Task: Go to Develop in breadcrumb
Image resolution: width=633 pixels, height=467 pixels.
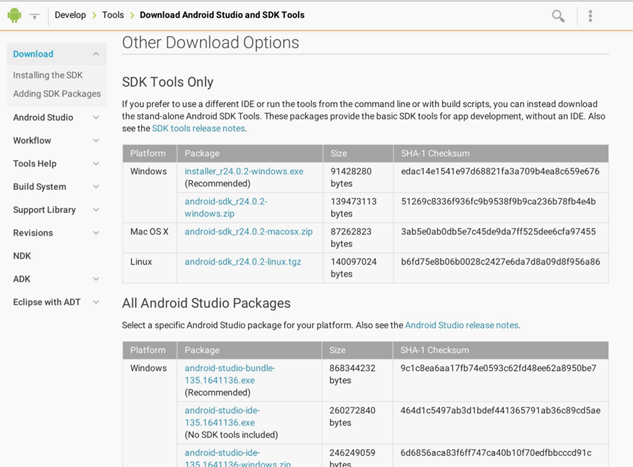Action: (70, 15)
